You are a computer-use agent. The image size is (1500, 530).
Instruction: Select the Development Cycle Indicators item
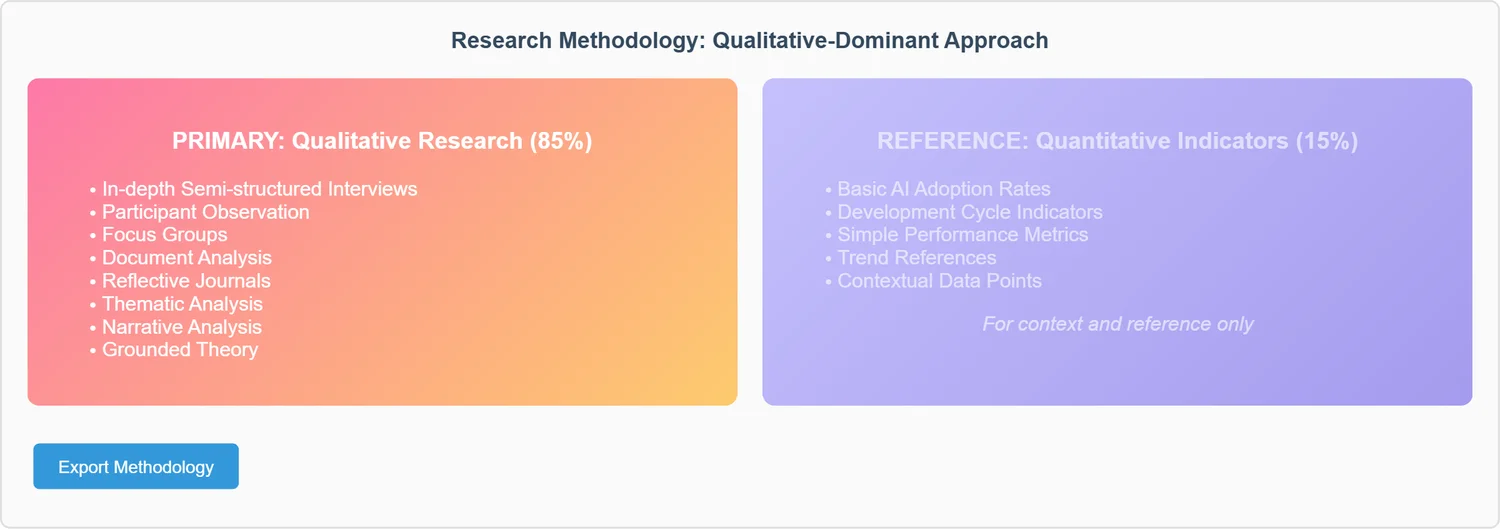(x=969, y=212)
